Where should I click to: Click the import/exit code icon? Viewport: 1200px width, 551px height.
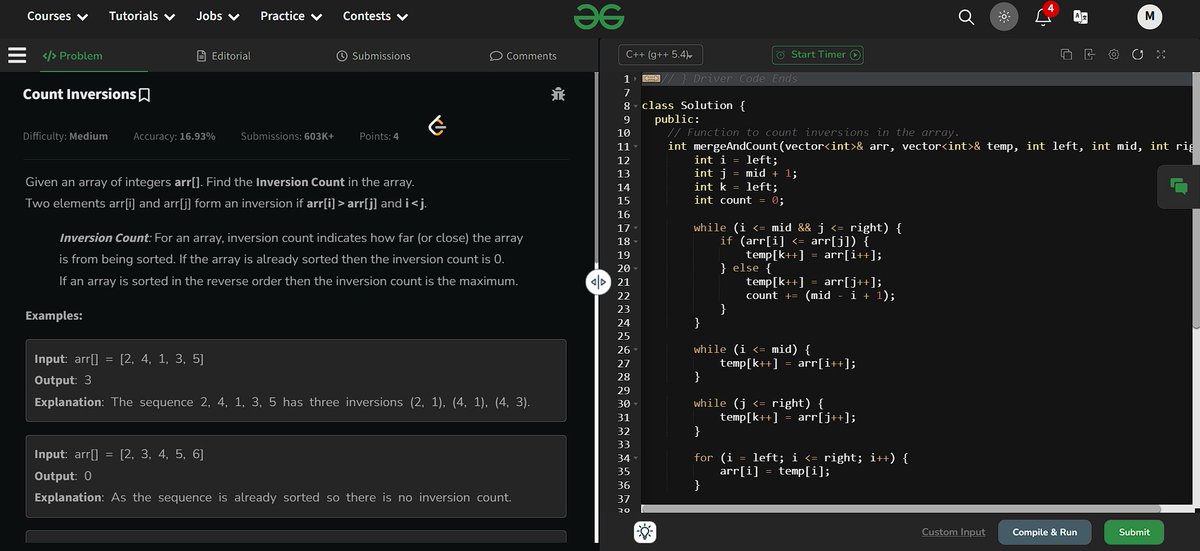pyautogui.click(x=1090, y=54)
